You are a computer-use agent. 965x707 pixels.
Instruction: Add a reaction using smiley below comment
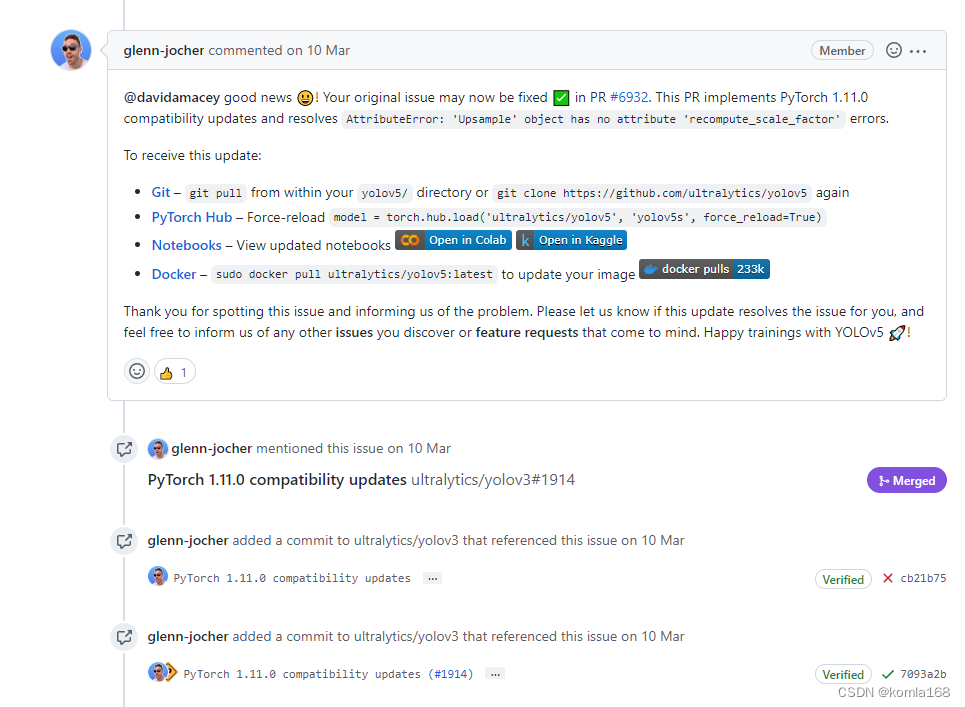(137, 372)
